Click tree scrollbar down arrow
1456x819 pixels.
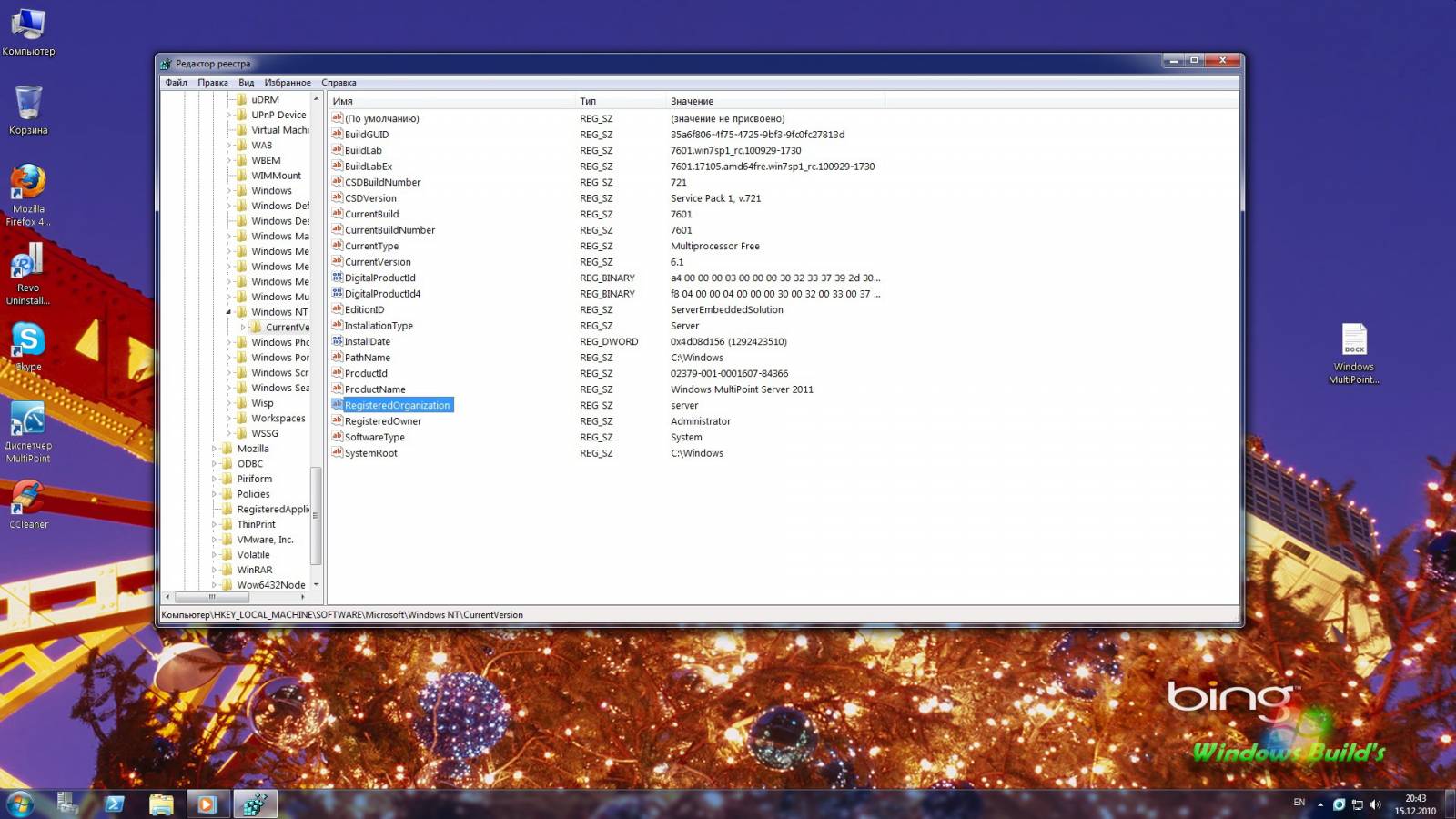point(316,584)
